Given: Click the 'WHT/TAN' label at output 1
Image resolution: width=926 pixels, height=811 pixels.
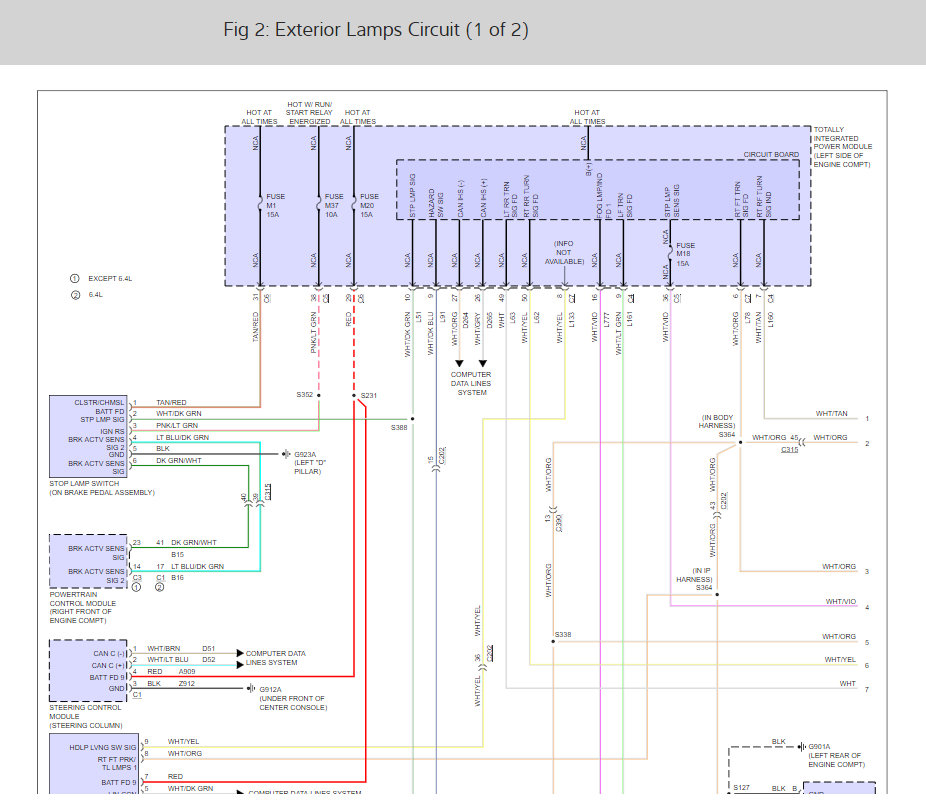Looking at the screenshot, I should (x=831, y=413).
